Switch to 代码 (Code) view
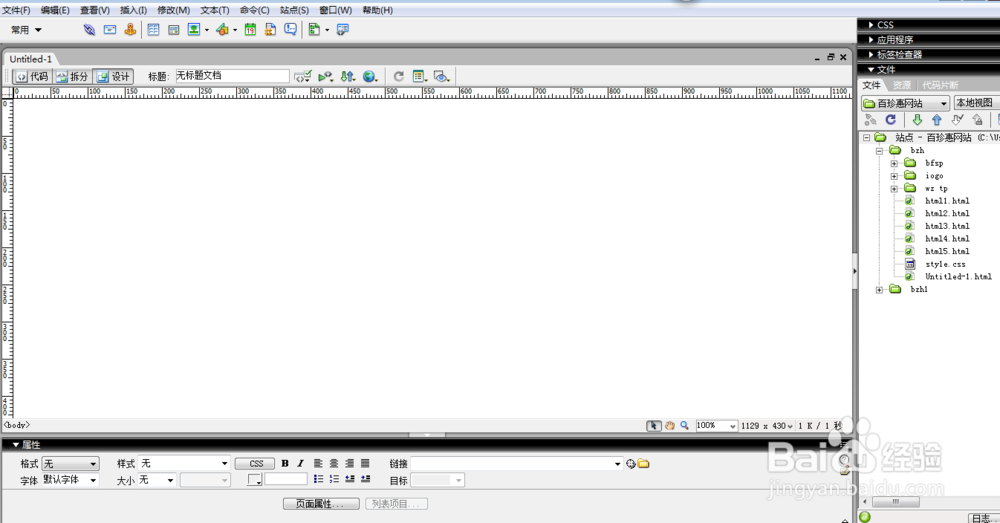 click(33, 77)
